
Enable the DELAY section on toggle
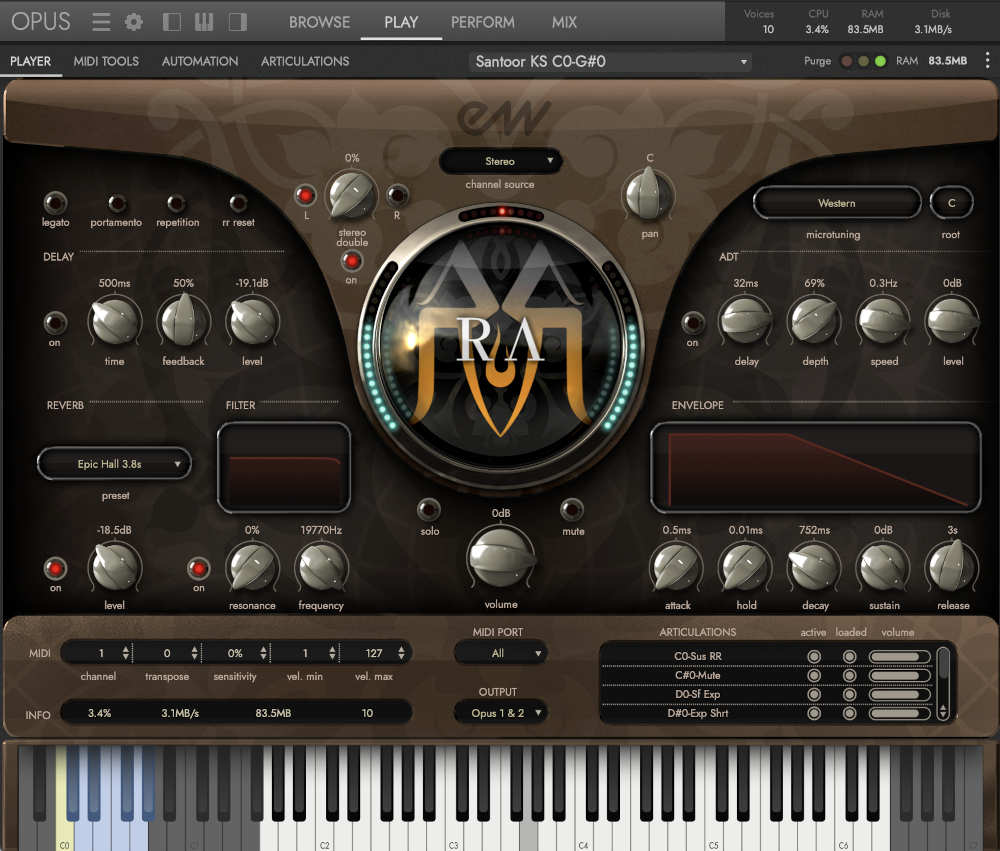tap(54, 325)
